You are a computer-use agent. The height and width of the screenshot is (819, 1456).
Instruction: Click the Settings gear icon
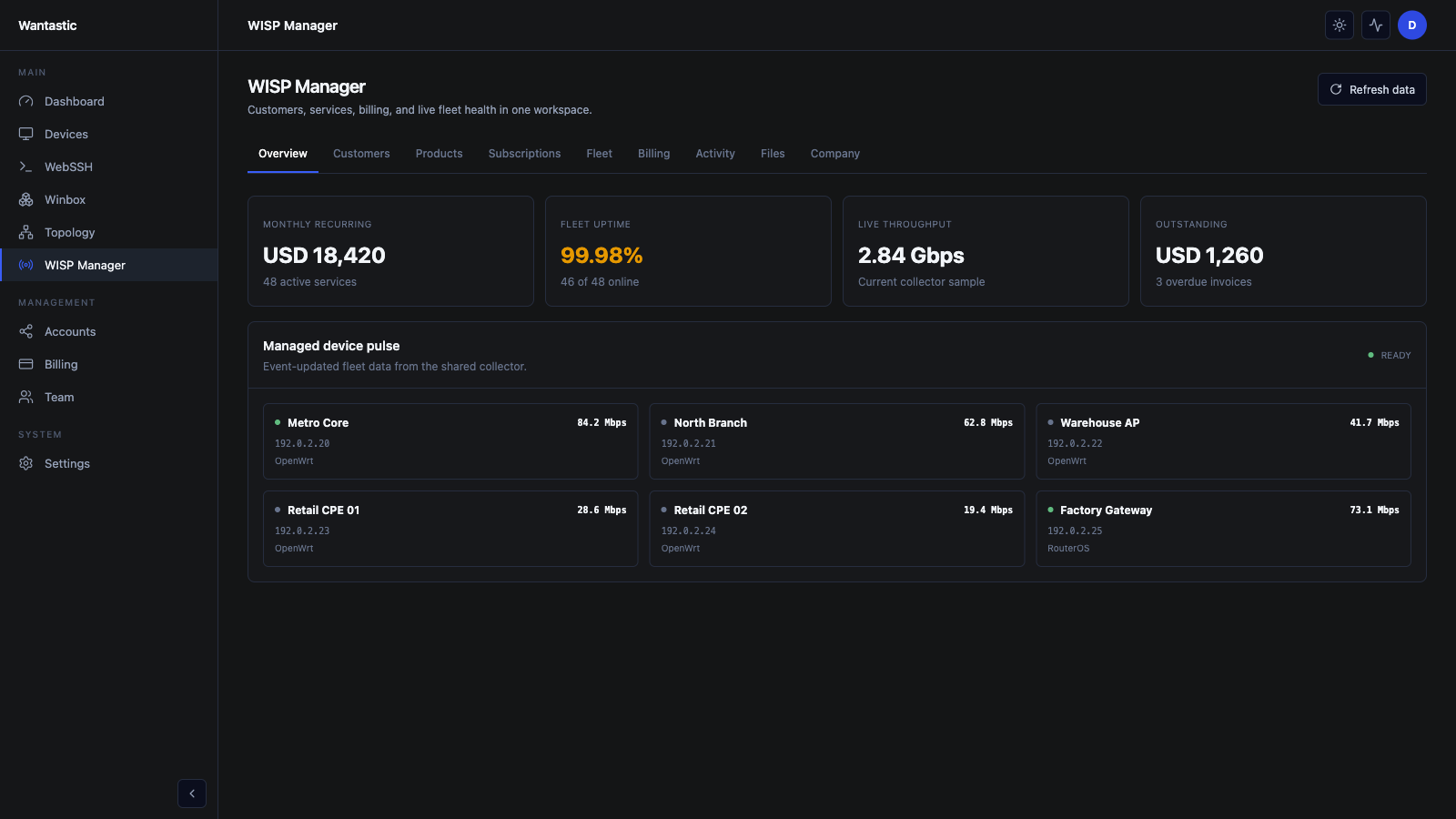coord(25,463)
